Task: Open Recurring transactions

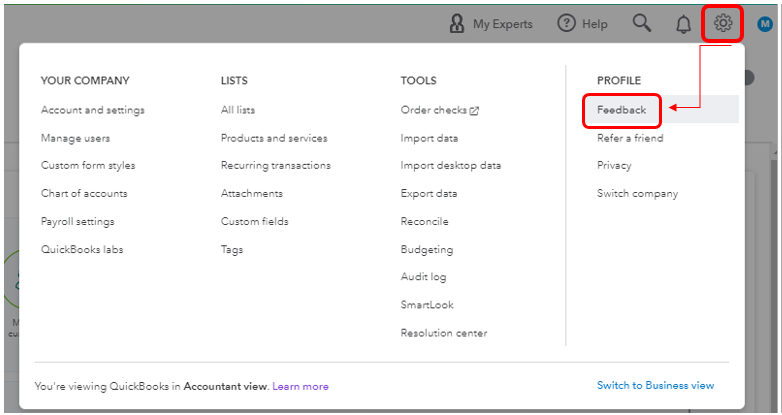Action: pos(276,165)
